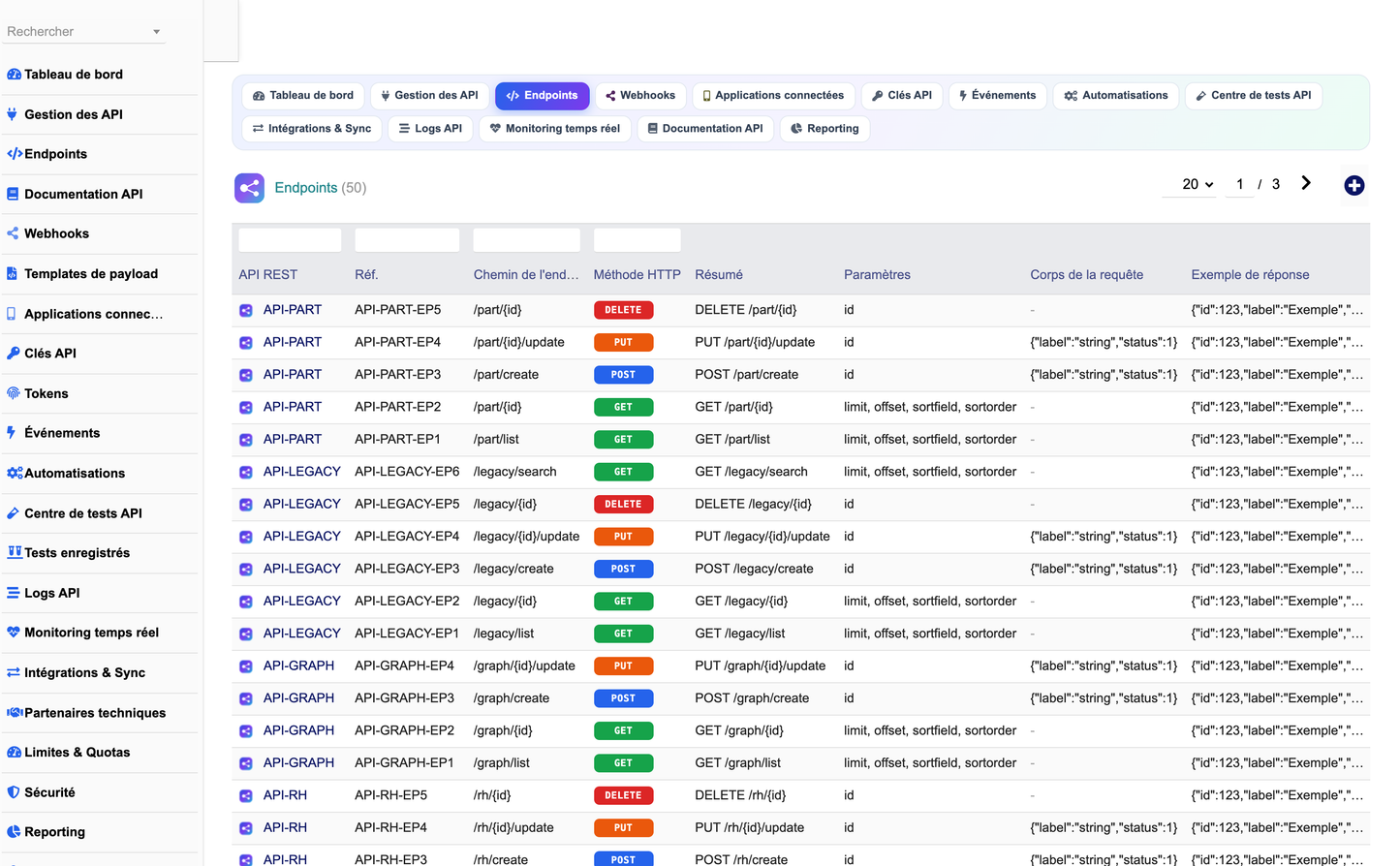Click the add new endpoint plus icon
This screenshot has width=1400, height=866.
(1354, 185)
